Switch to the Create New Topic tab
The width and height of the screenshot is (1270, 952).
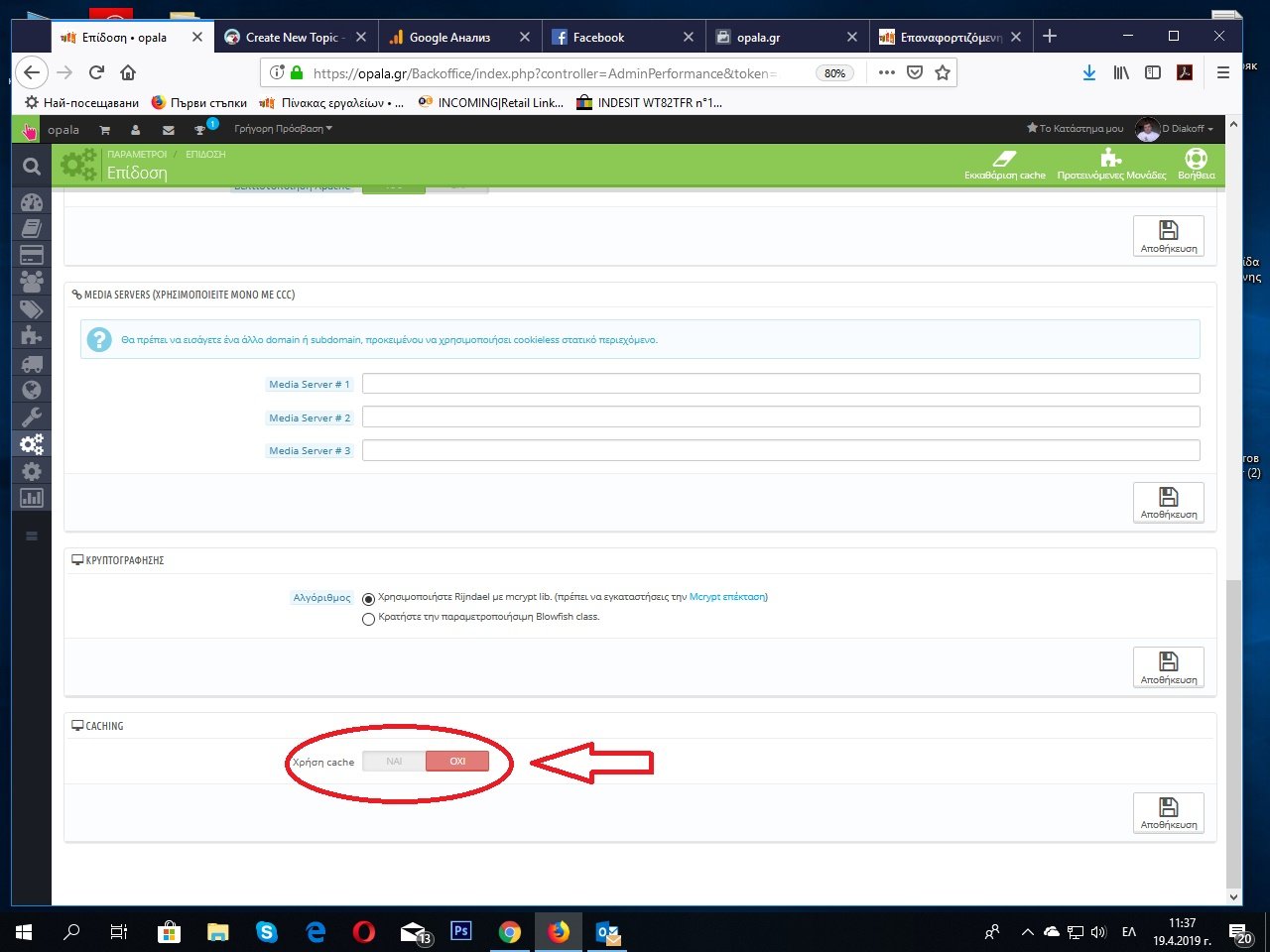click(295, 38)
